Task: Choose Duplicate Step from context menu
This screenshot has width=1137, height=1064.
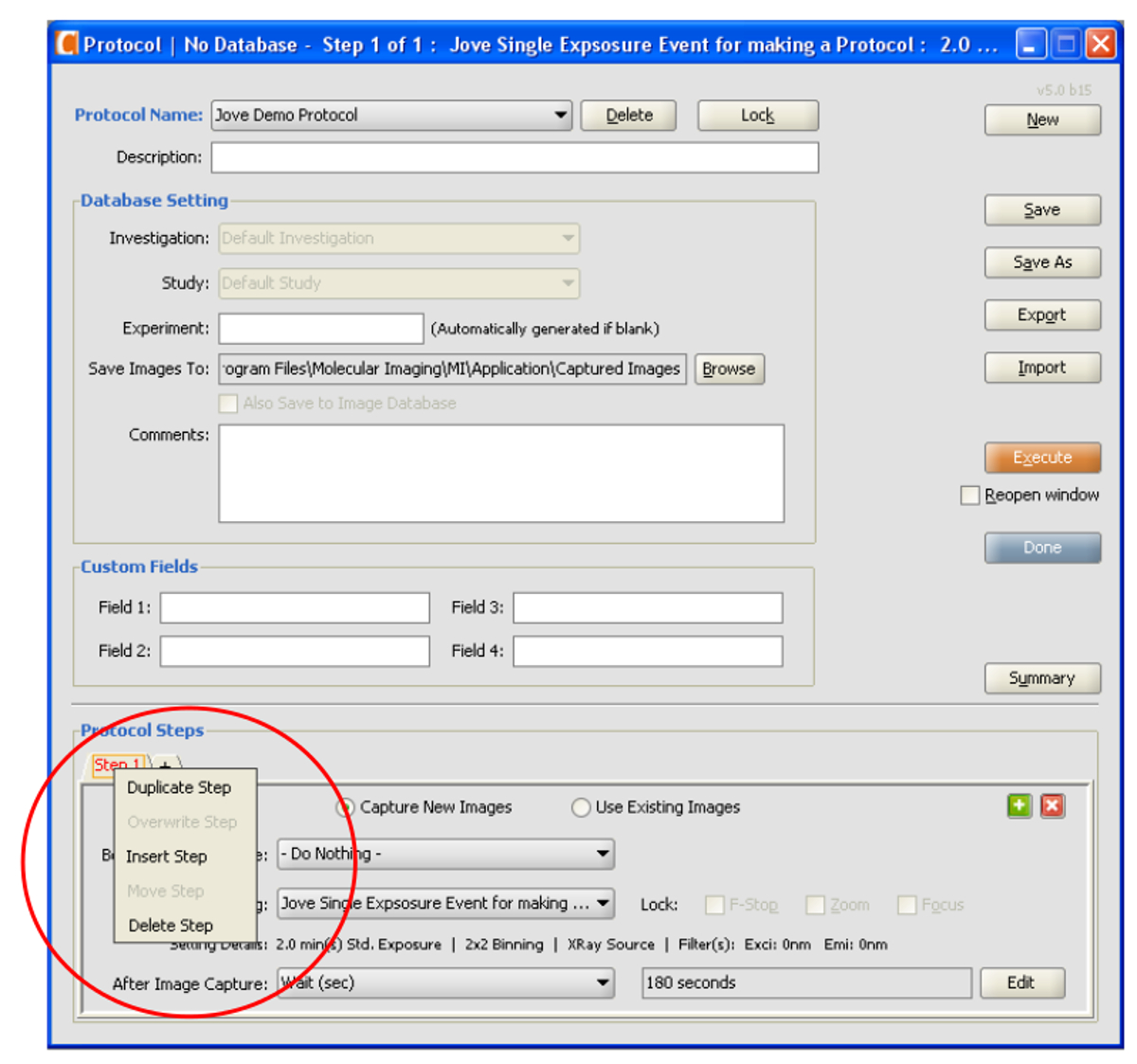Action: (x=186, y=787)
